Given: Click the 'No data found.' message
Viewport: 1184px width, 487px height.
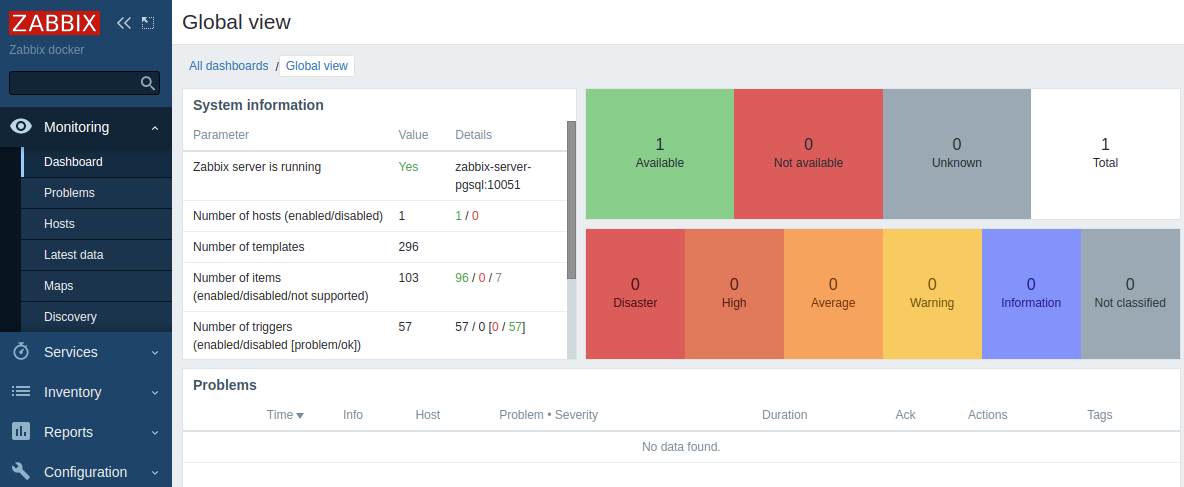Looking at the screenshot, I should click(681, 446).
